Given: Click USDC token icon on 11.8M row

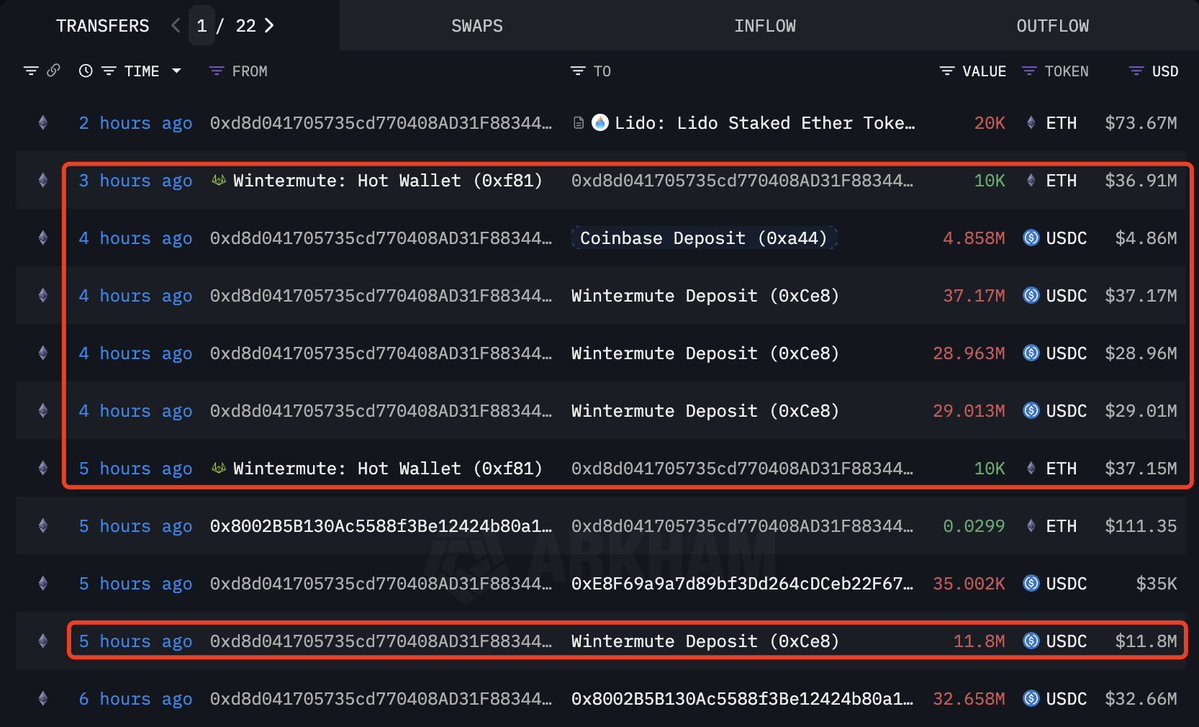Looking at the screenshot, I should (1031, 641).
